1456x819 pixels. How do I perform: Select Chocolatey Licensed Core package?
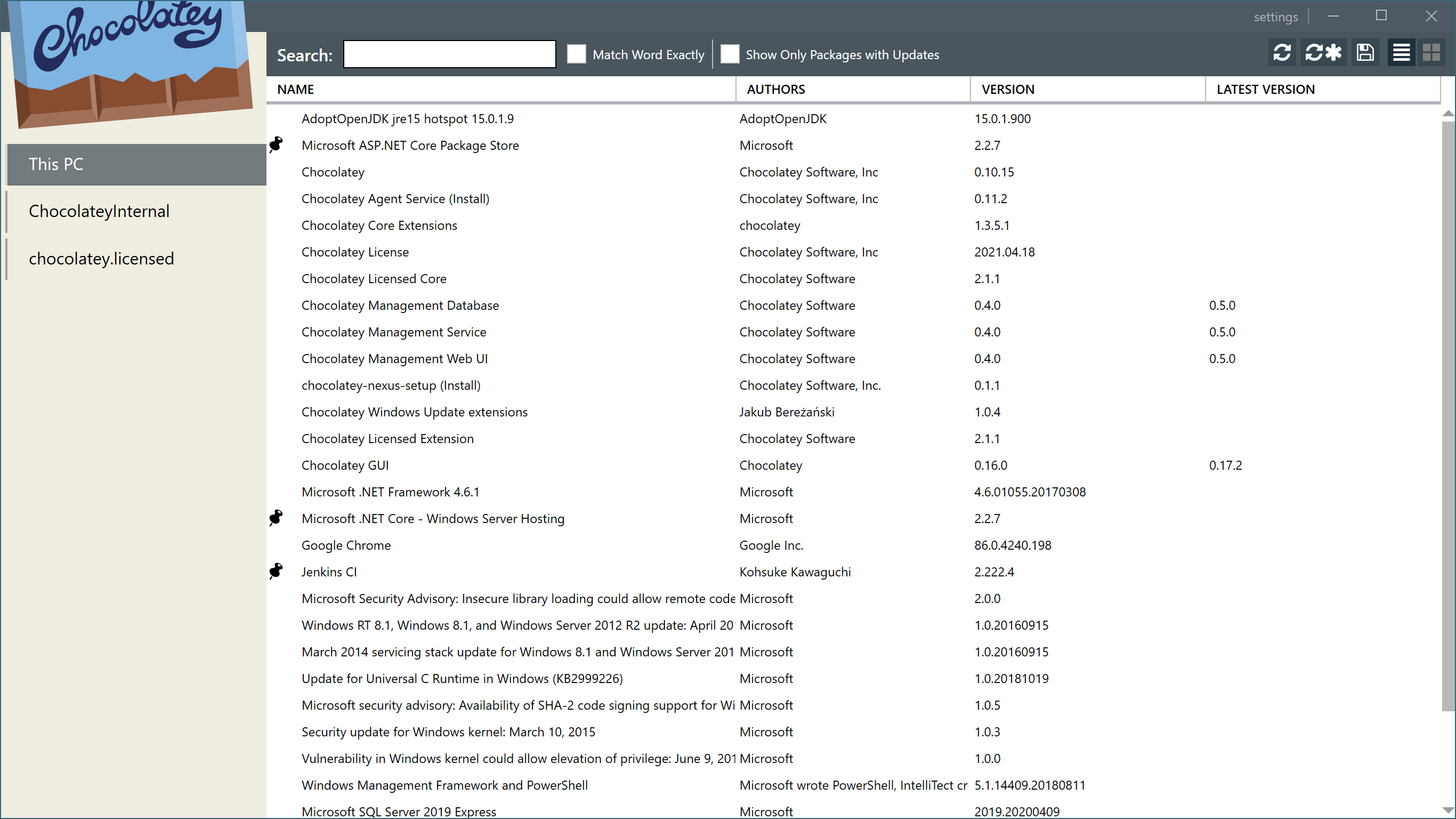[853, 278]
